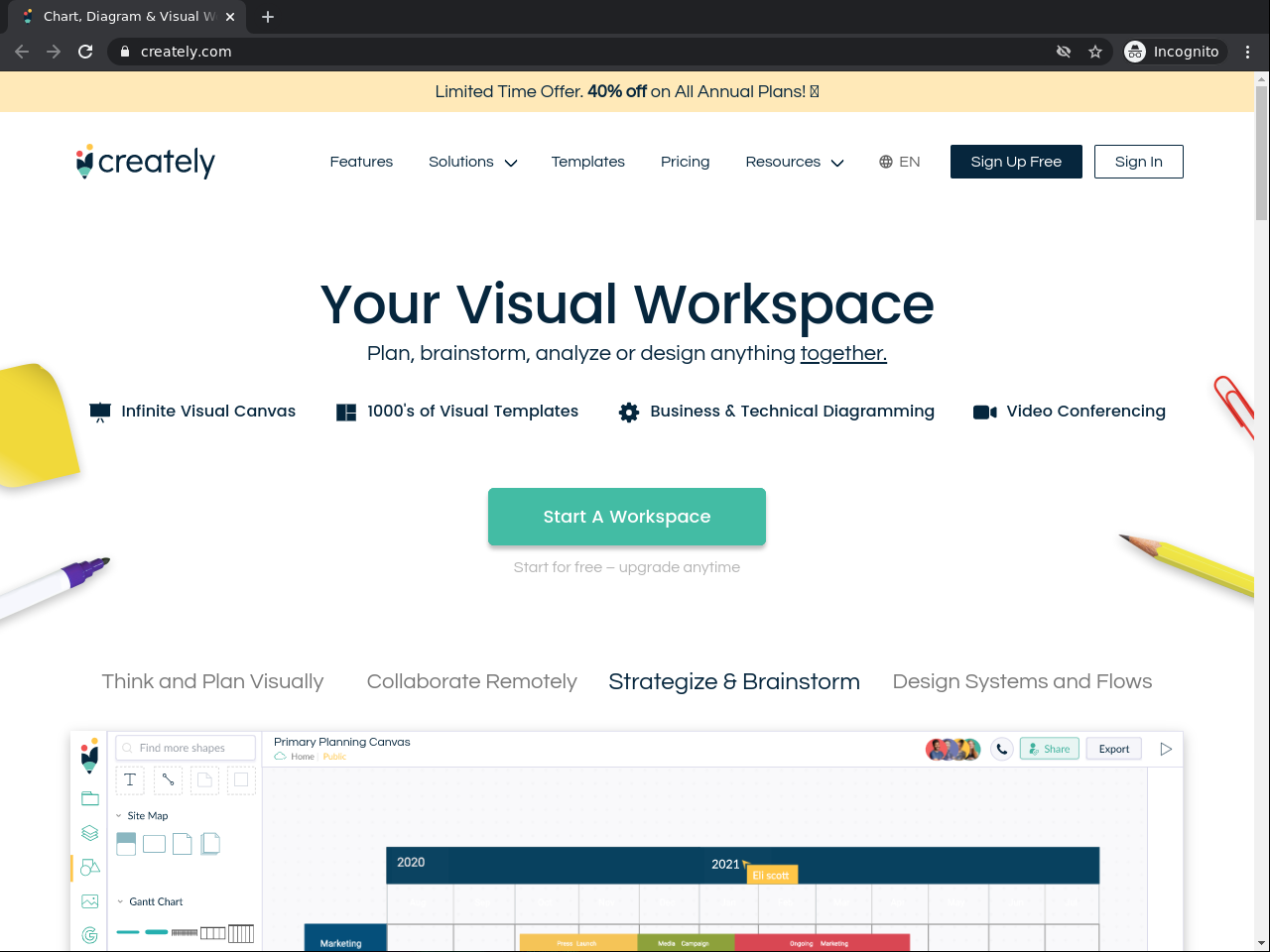Select the Text tool in the shapes panel
This screenshot has width=1270, height=952.
pyautogui.click(x=130, y=780)
